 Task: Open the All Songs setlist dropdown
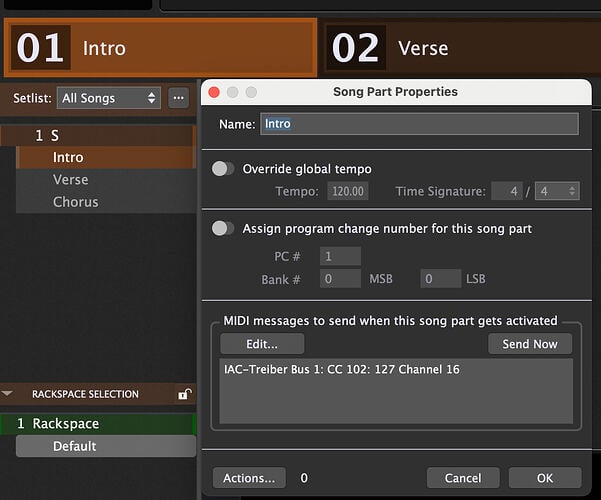click(x=108, y=98)
